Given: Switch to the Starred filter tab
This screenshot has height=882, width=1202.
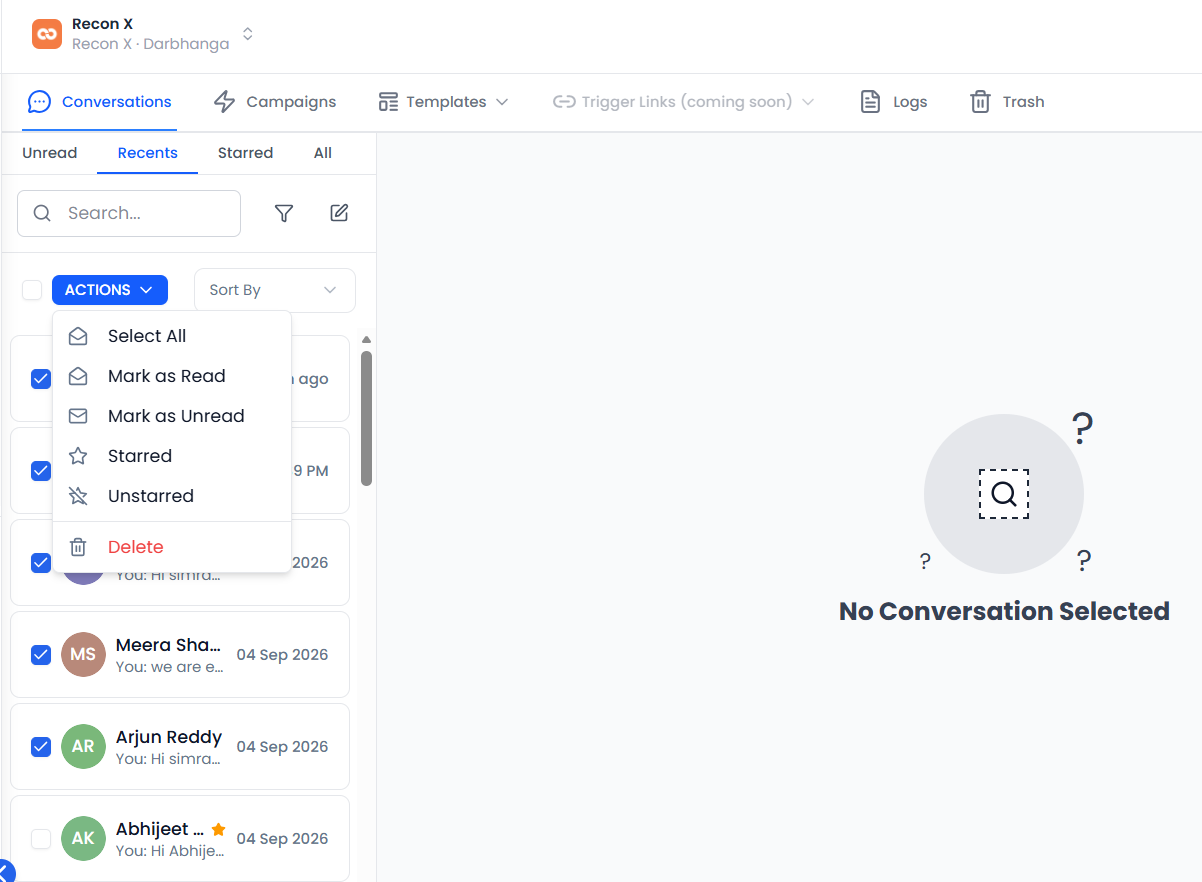Looking at the screenshot, I should click(245, 153).
